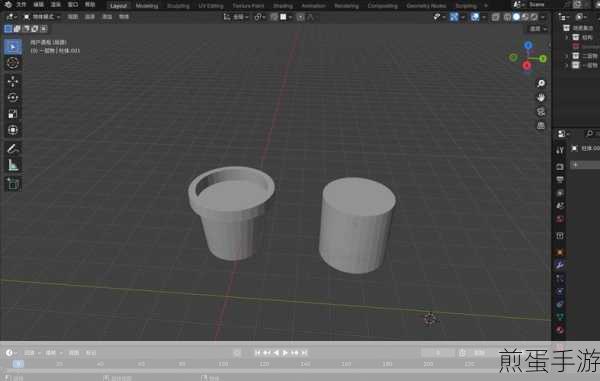Switch to the Texture Paint workspace
This screenshot has height=381, width=600.
point(248,6)
